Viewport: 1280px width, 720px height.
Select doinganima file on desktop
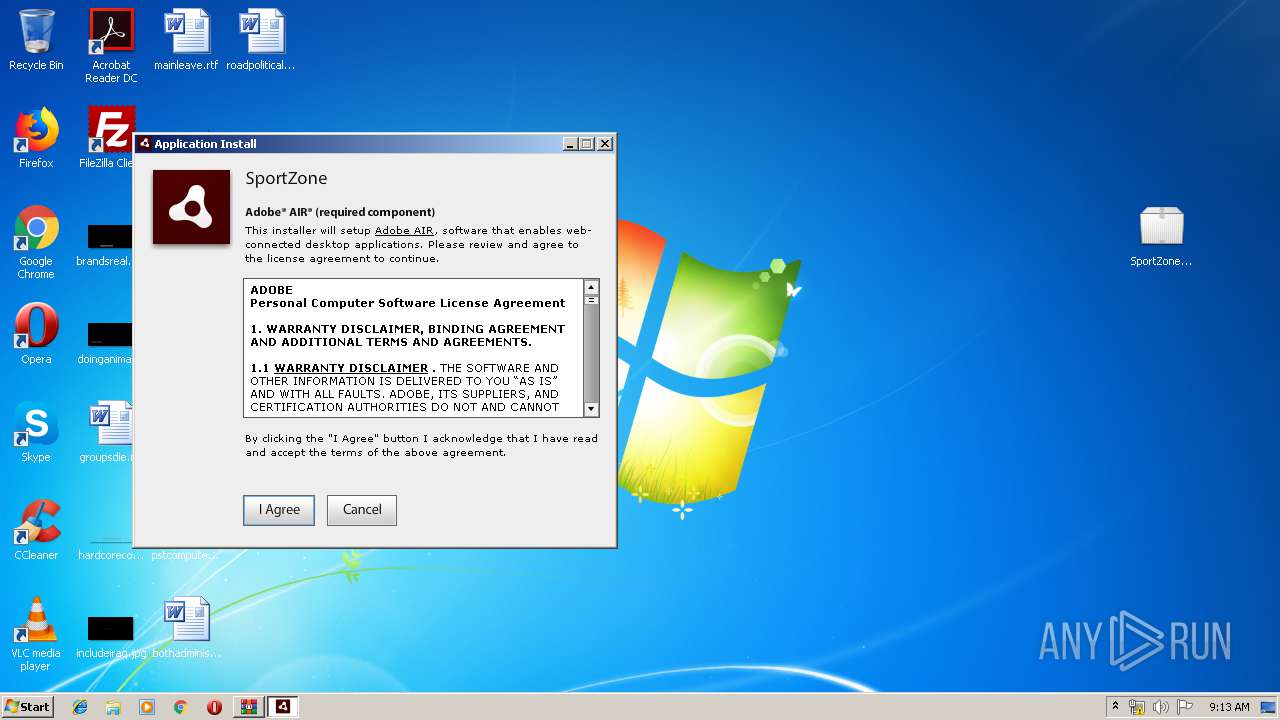click(x=106, y=344)
